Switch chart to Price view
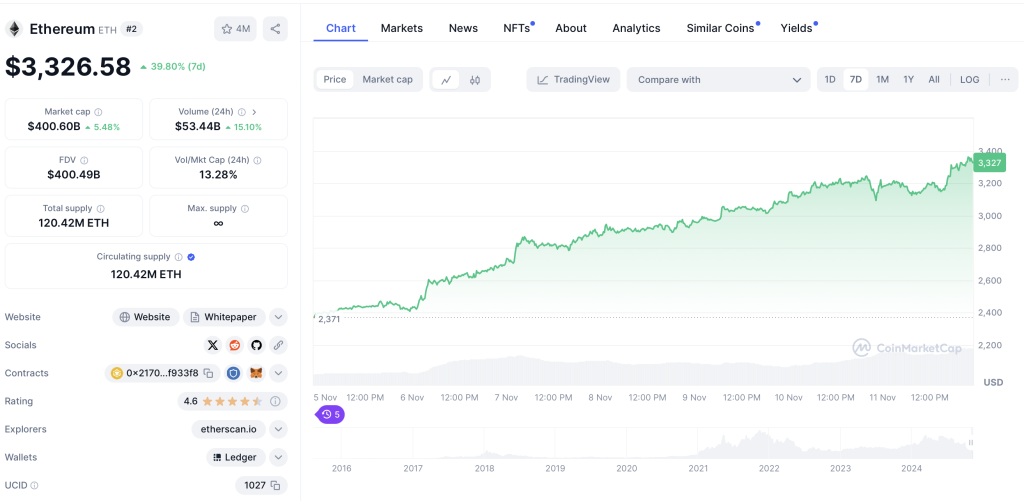This screenshot has height=501, width=1024. click(335, 80)
